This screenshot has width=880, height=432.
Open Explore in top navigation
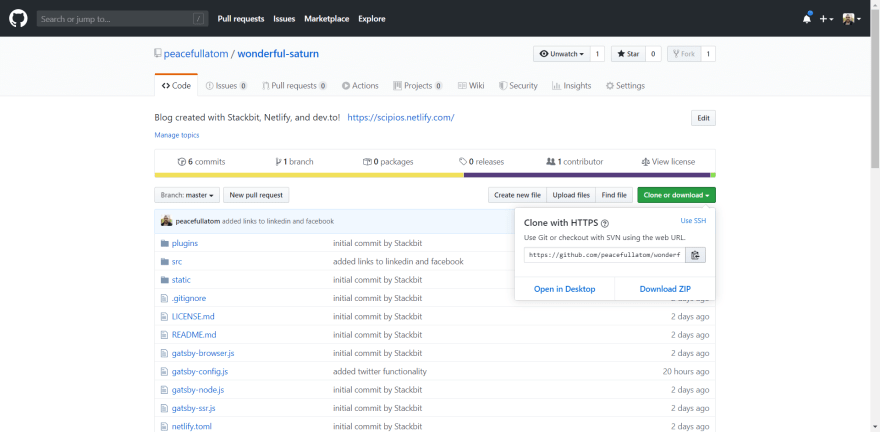pos(372,19)
